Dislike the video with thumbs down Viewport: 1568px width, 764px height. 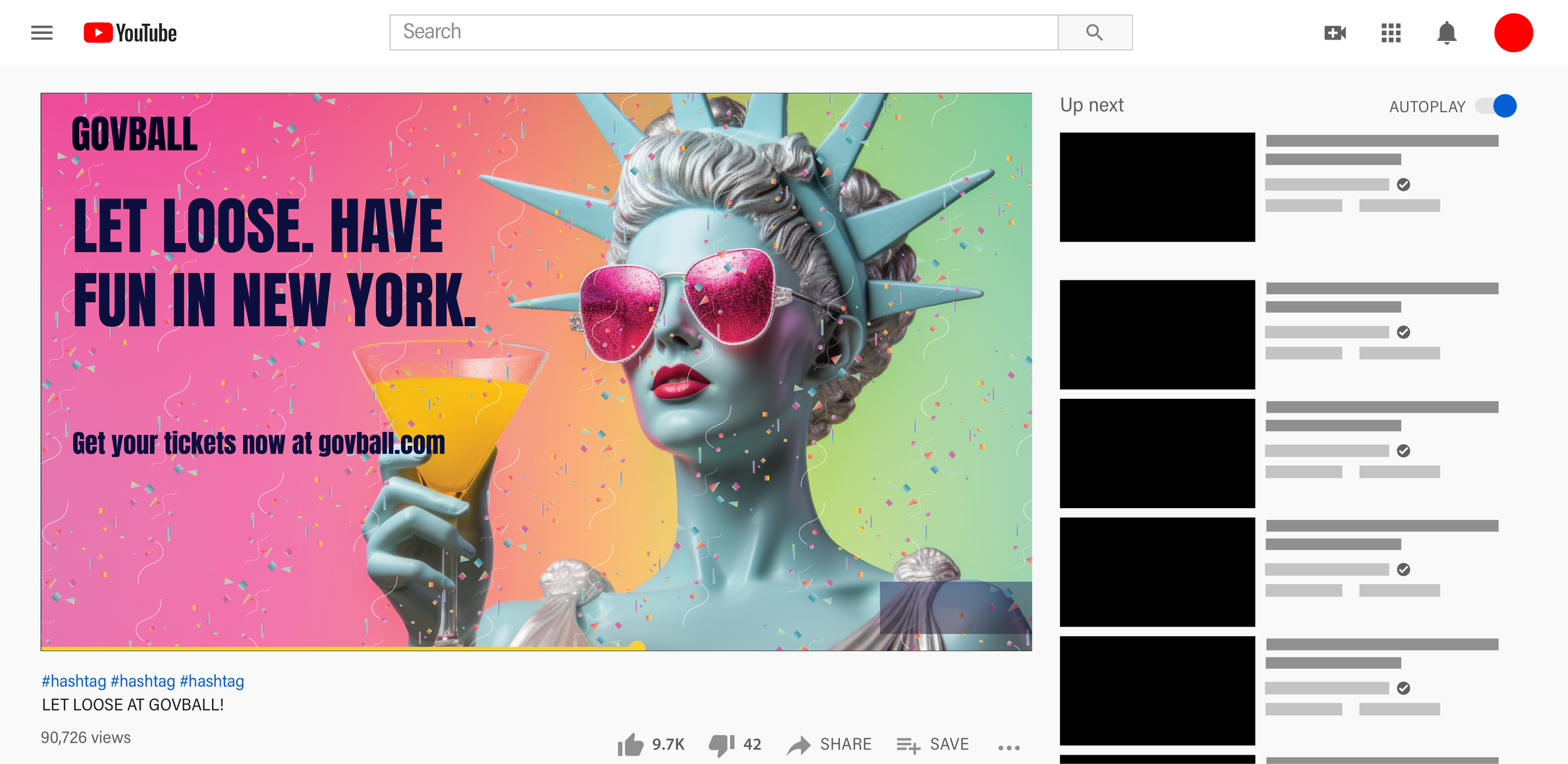point(721,745)
